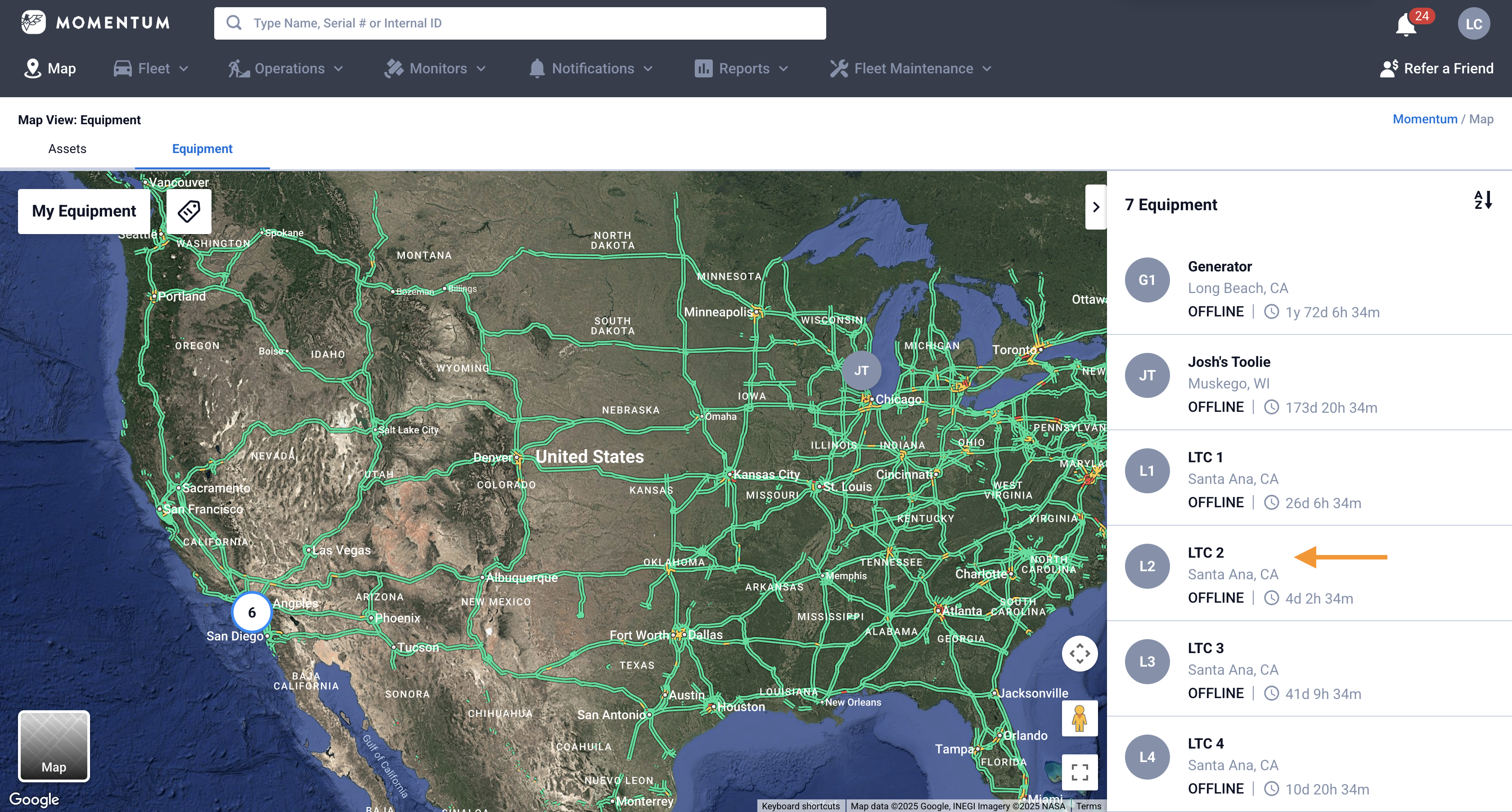Switch to the Assets tab
Viewport: 1512px width, 812px height.
(67, 149)
